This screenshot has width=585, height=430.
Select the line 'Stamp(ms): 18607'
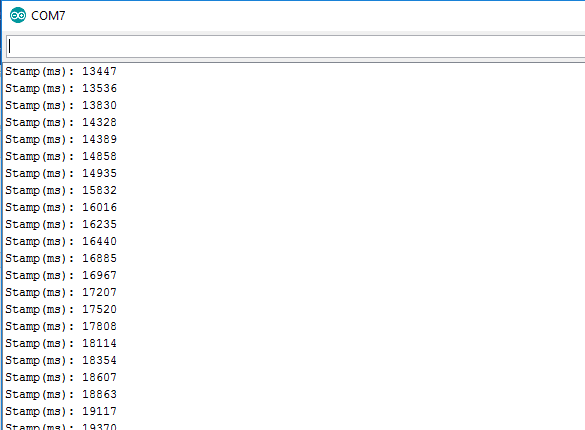61,377
